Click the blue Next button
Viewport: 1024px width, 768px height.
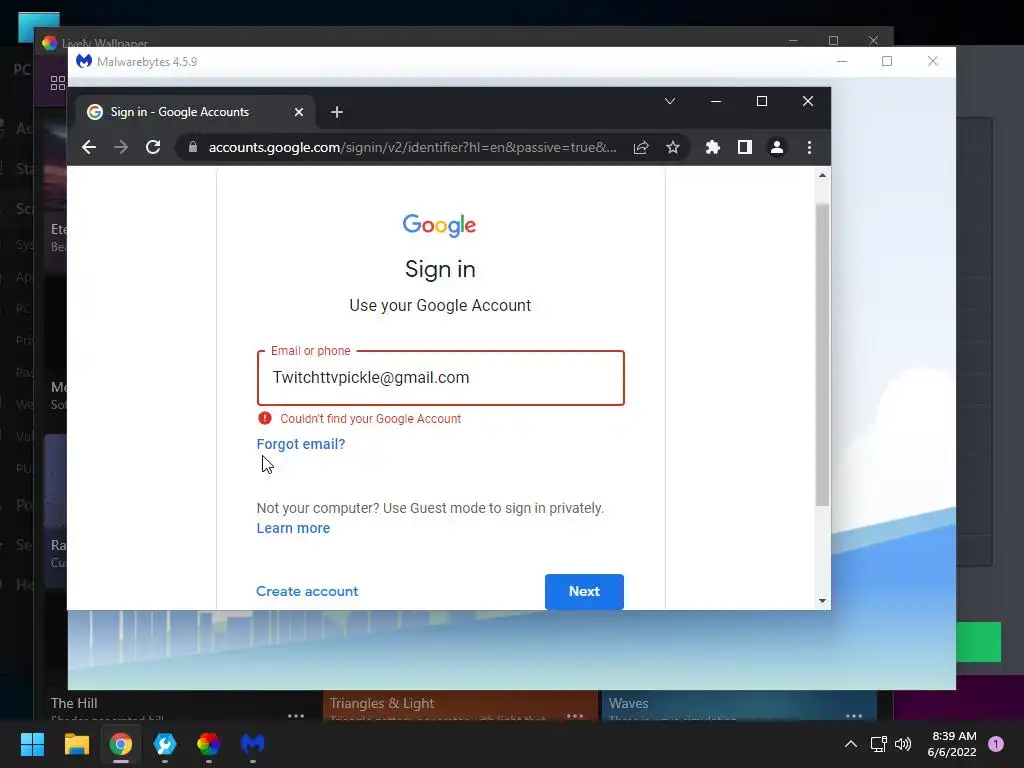(x=584, y=592)
